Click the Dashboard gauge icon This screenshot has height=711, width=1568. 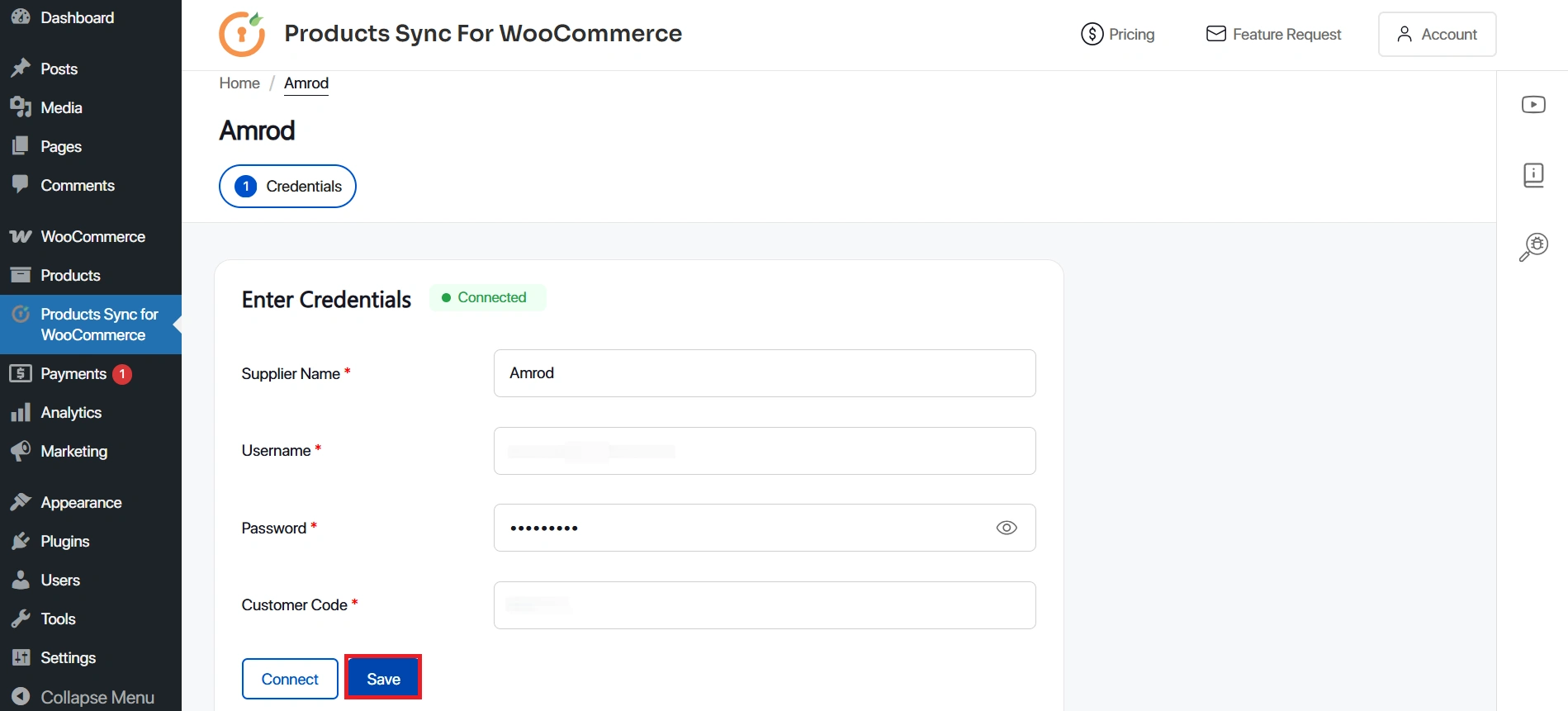pyautogui.click(x=21, y=17)
